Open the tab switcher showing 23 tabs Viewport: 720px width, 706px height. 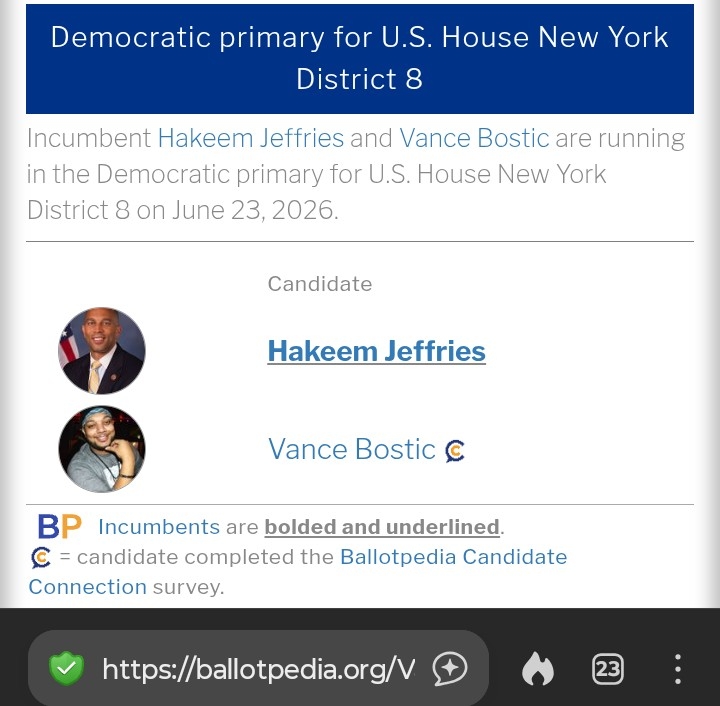[607, 668]
